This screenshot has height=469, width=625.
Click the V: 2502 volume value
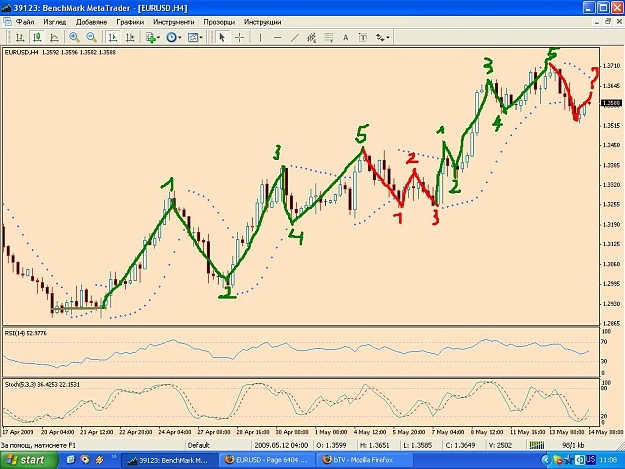(x=500, y=445)
